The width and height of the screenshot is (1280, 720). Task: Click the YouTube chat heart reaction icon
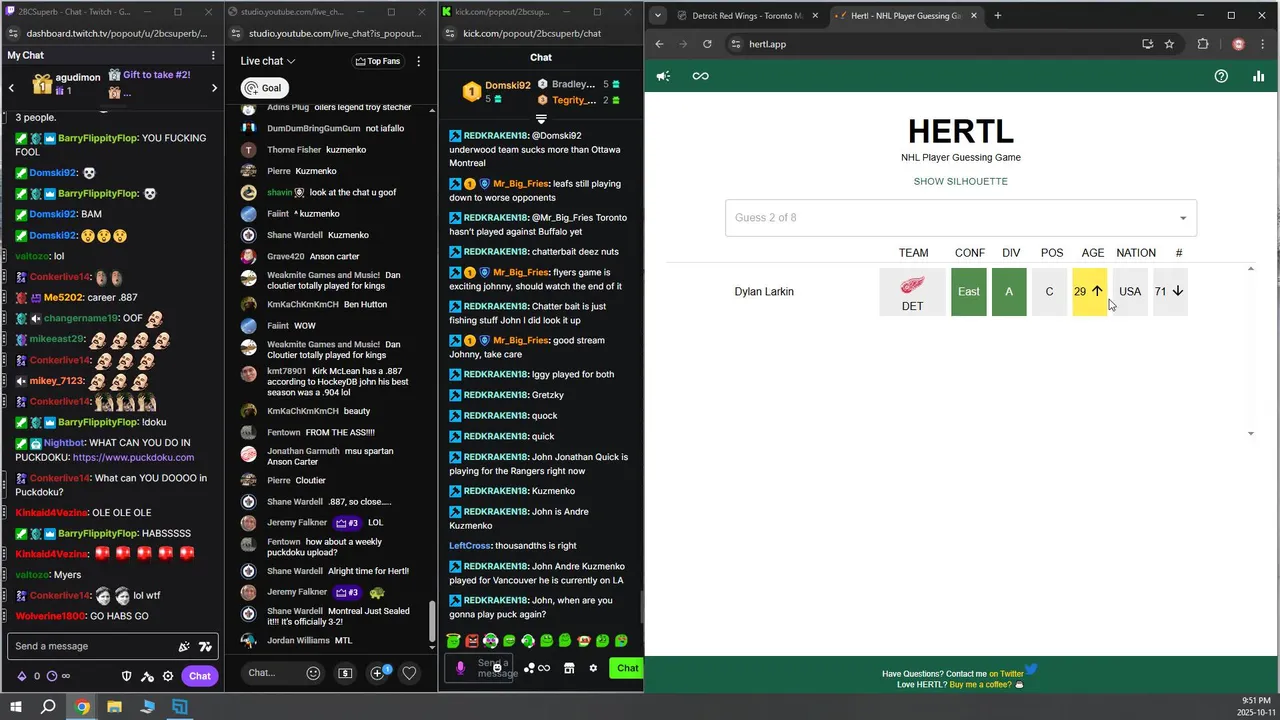click(x=409, y=673)
